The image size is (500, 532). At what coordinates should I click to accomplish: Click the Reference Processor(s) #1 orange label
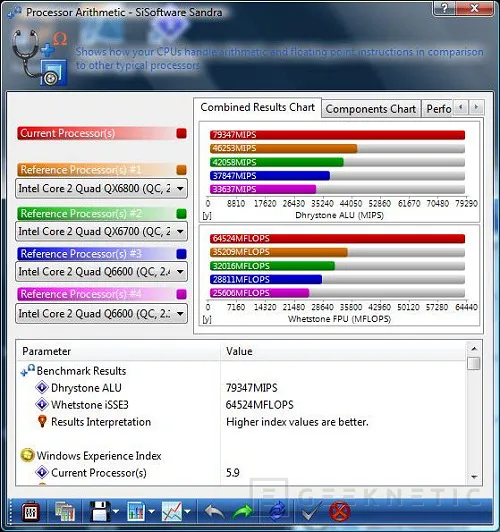click(x=81, y=170)
